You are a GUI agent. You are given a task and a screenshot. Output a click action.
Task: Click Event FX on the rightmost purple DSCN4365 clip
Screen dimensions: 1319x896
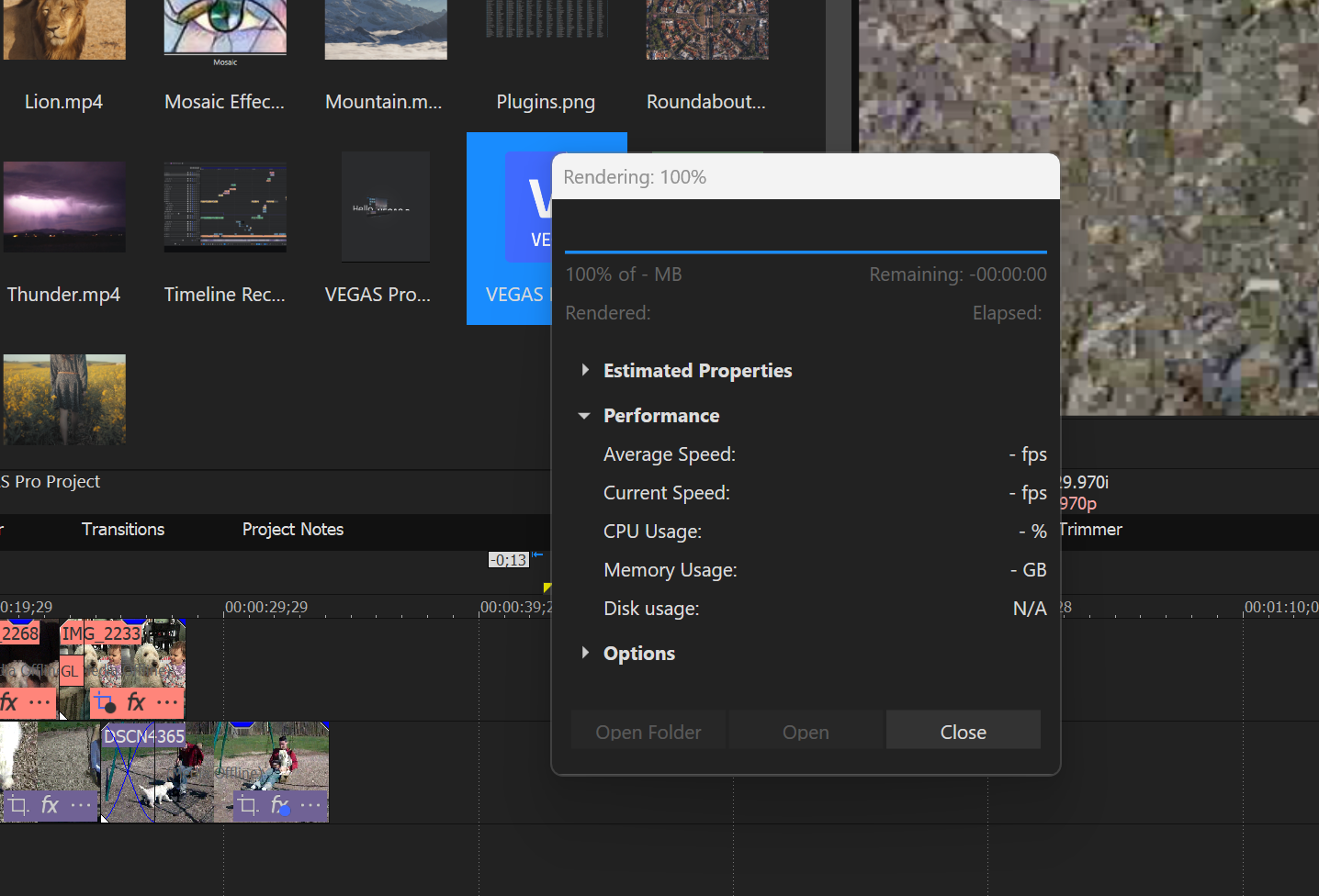(280, 806)
